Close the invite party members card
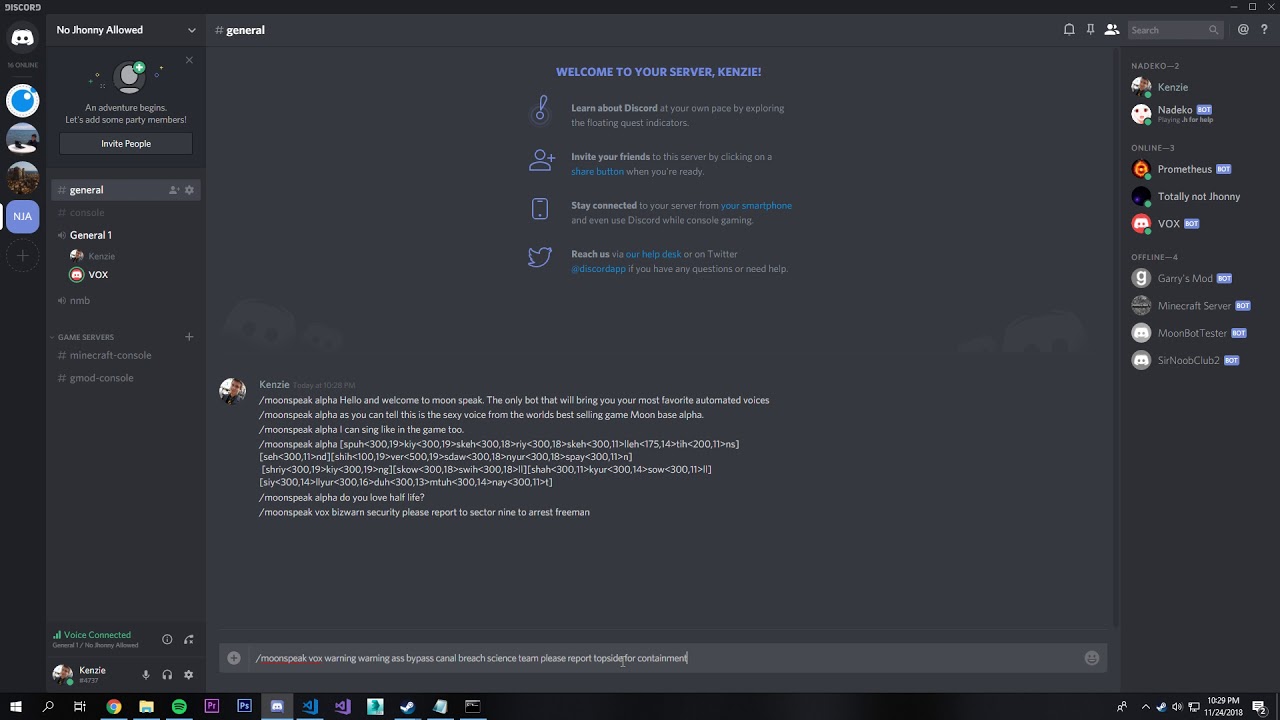Screen dimensions: 1280x720 [189, 60]
